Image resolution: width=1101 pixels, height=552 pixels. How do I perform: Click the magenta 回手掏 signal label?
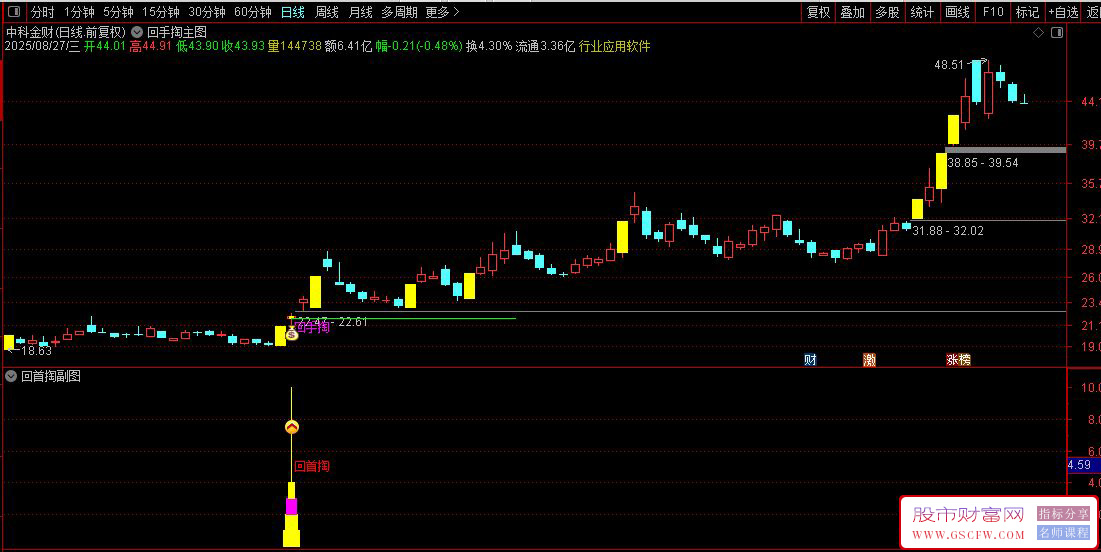pos(313,327)
